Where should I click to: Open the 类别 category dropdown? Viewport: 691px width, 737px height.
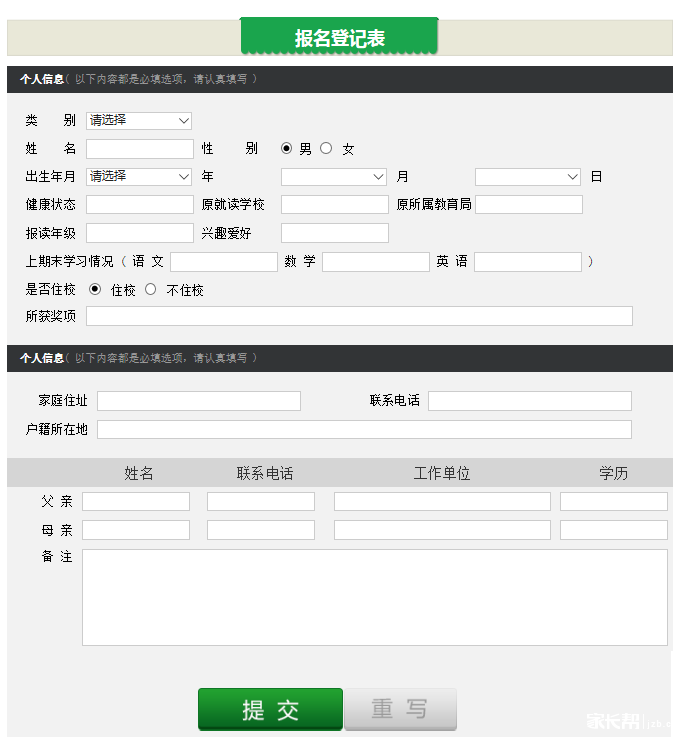tap(139, 120)
